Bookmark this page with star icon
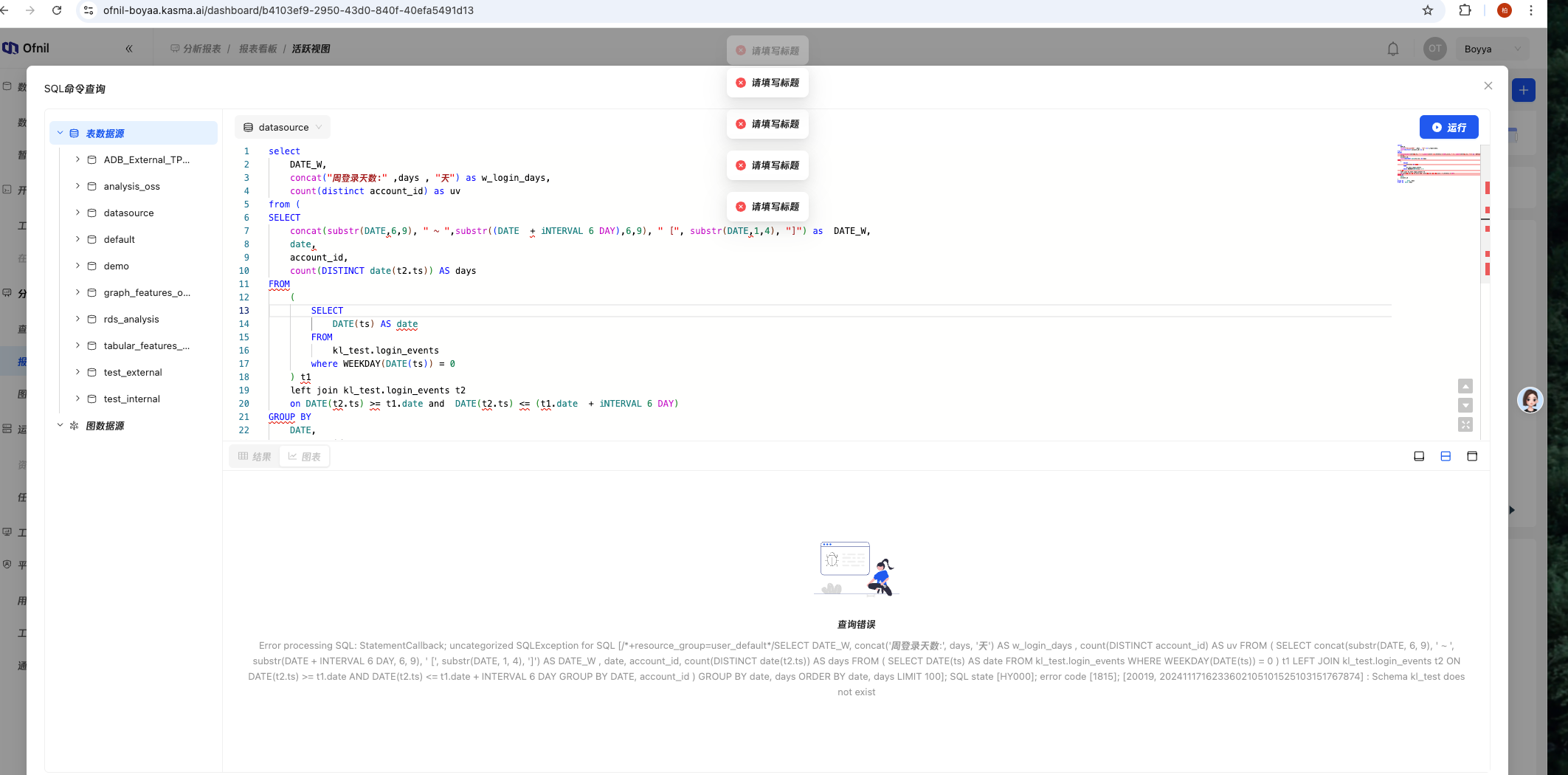 tap(1427, 10)
